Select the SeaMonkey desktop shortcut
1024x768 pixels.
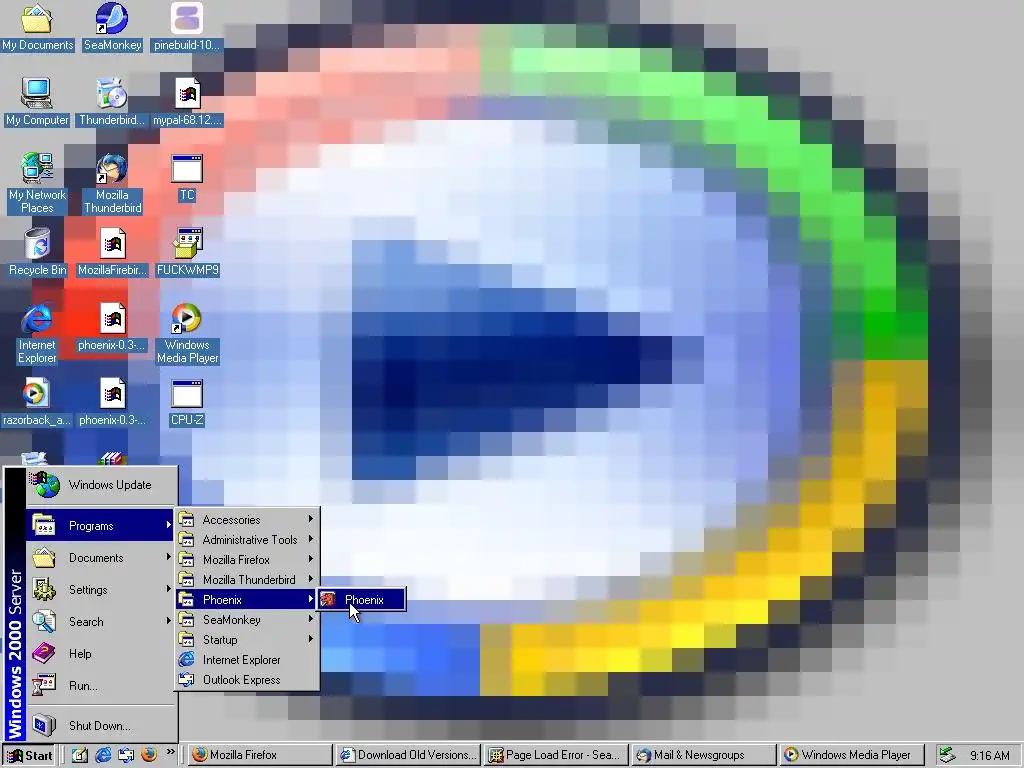[112, 26]
